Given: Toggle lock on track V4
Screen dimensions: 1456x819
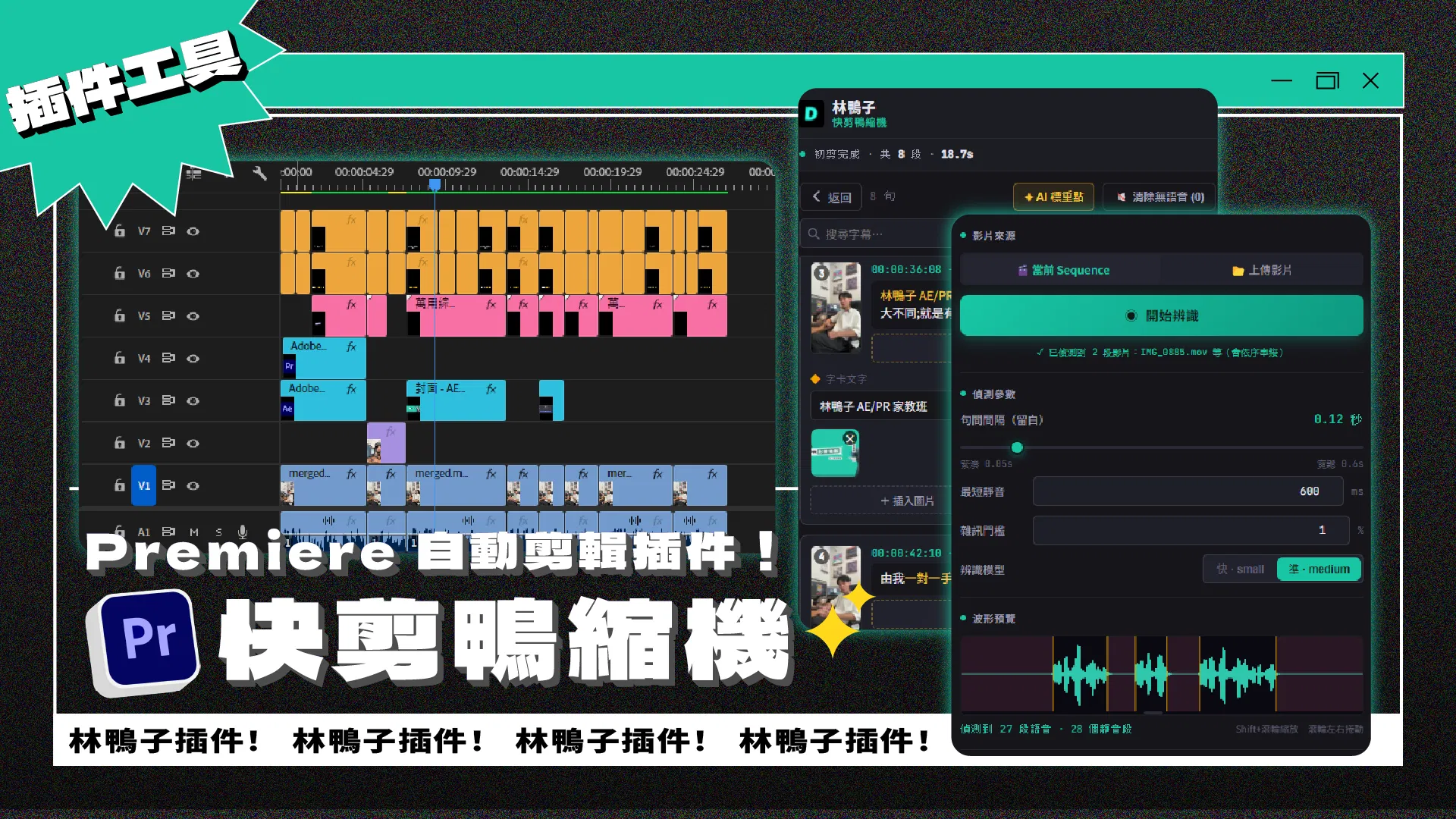Looking at the screenshot, I should pos(119,358).
